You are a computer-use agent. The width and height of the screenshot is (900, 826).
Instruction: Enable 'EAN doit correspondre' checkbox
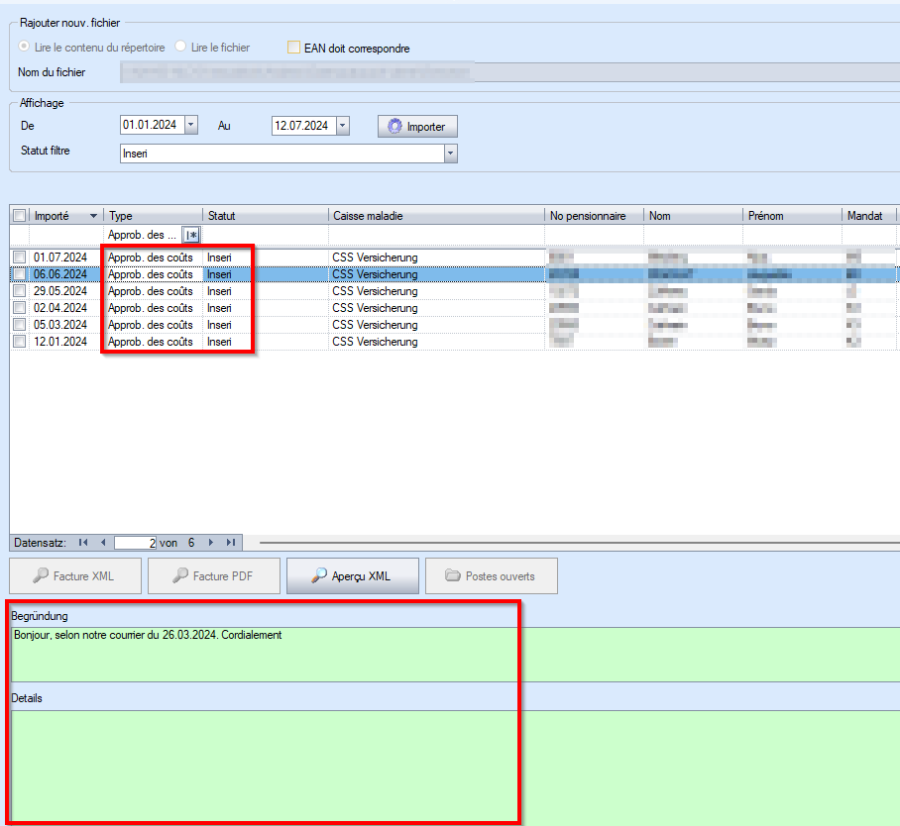[x=293, y=47]
